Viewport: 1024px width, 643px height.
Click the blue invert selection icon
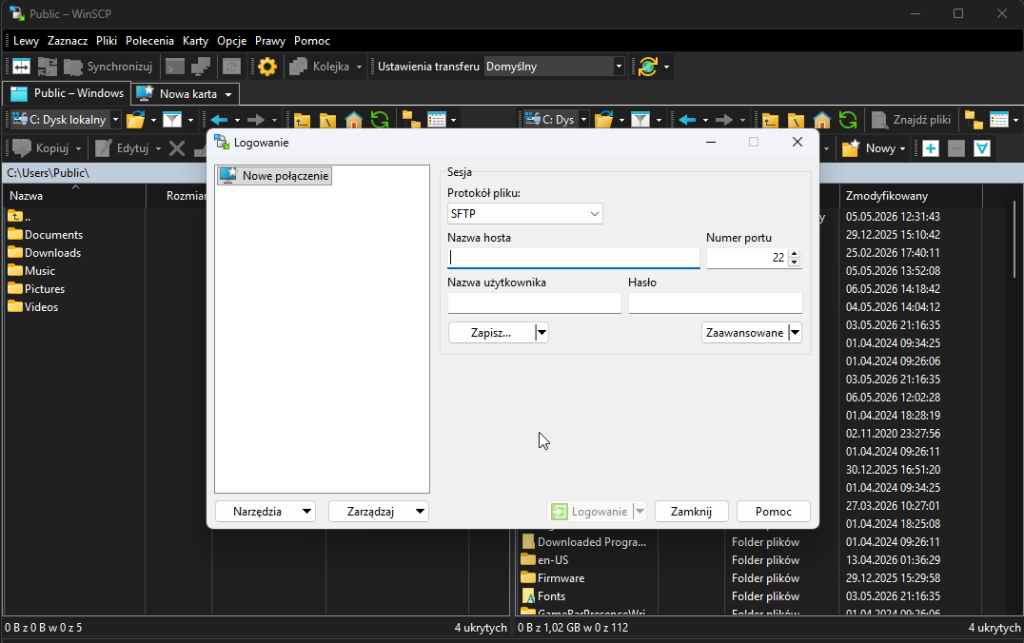pos(982,148)
